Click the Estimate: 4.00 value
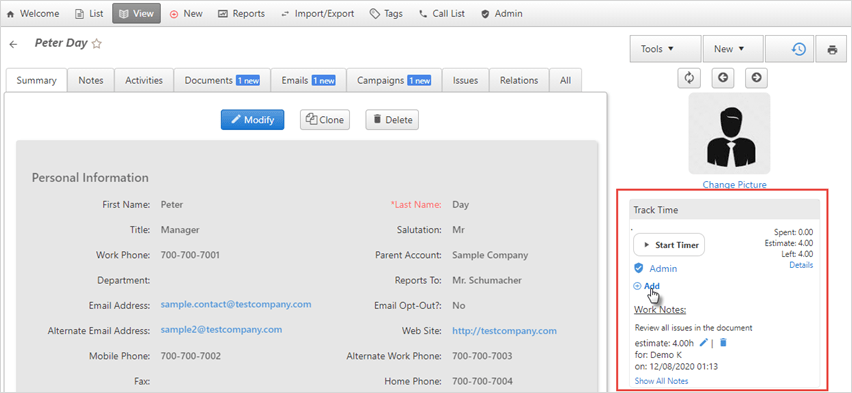Screen dimensions: 852x393 click(x=788, y=243)
